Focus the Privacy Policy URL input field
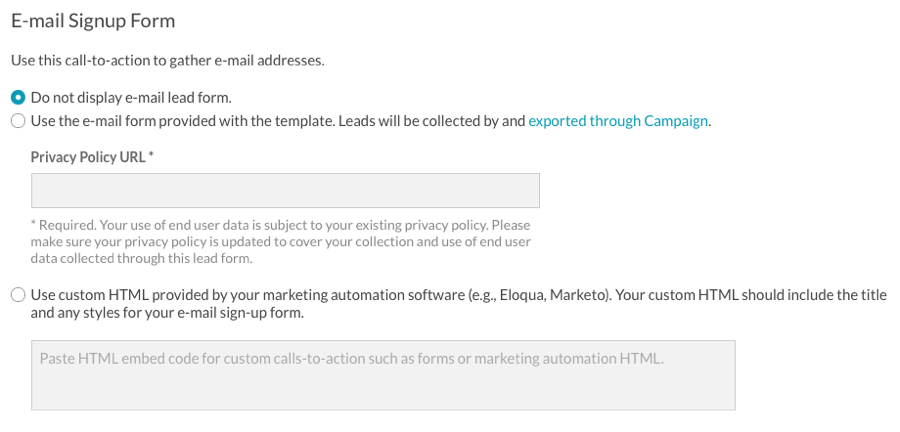Screen dimensions: 900x432 tap(285, 190)
